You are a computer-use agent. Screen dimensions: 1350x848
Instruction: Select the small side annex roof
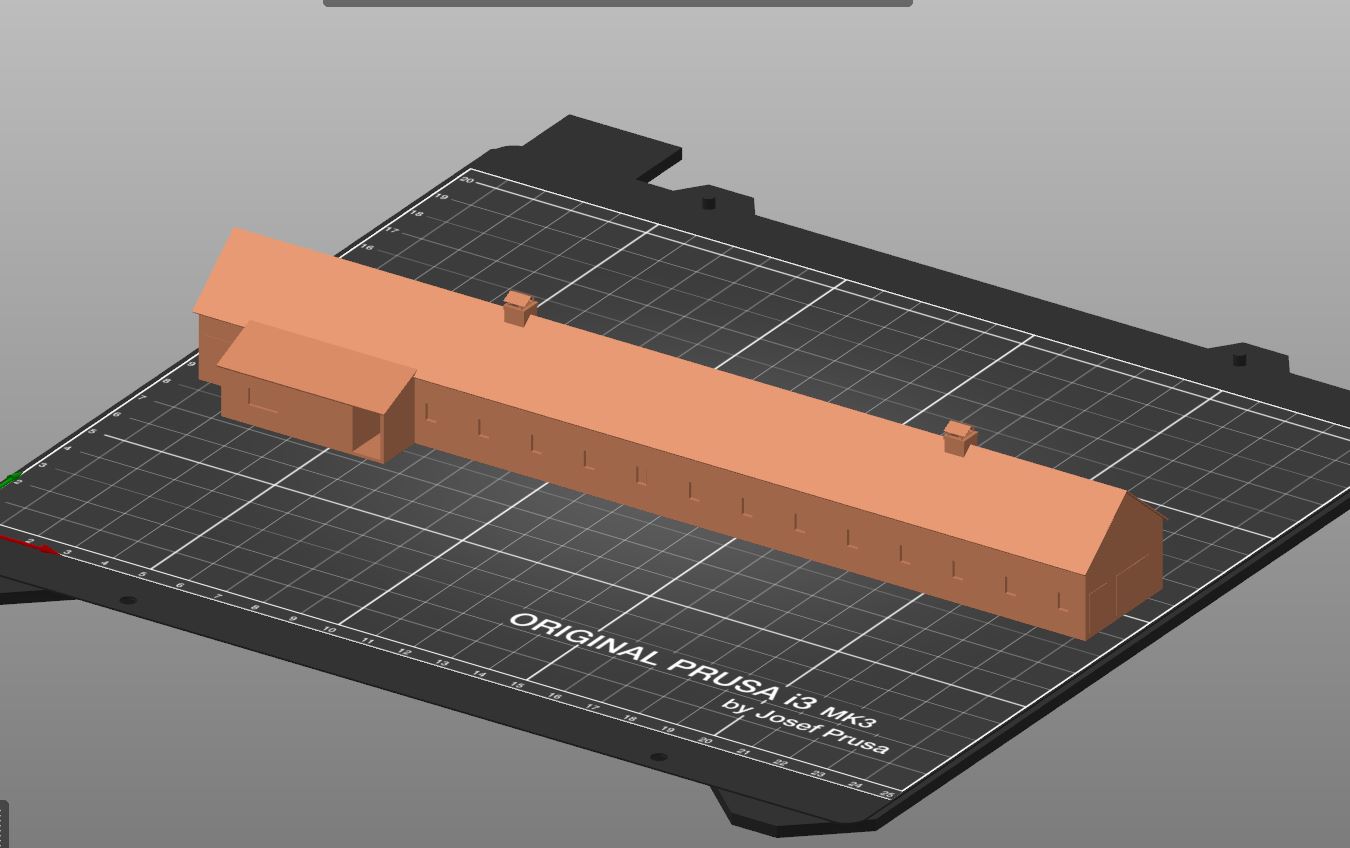pos(316,366)
